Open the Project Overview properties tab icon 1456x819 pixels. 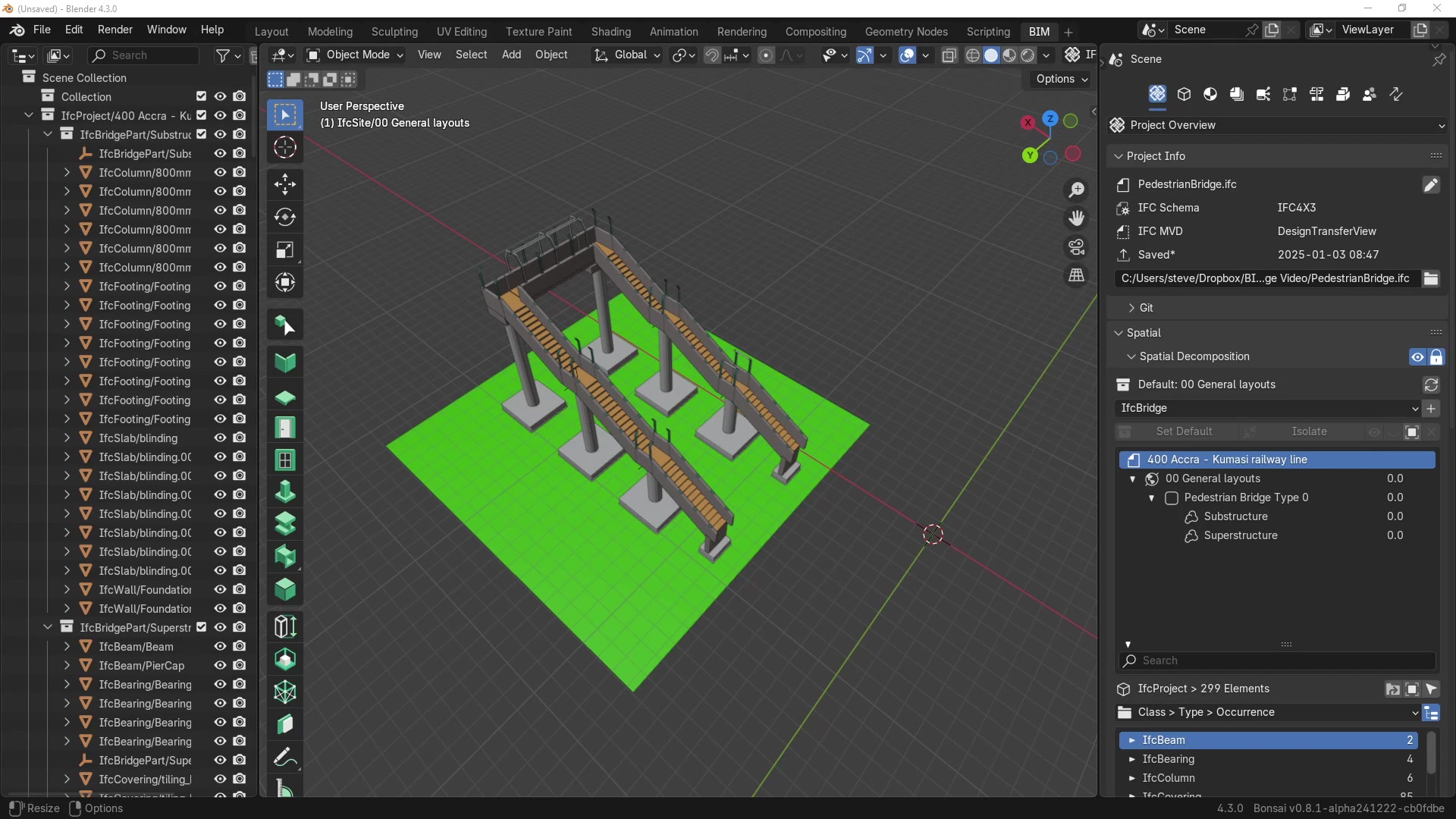click(1157, 94)
